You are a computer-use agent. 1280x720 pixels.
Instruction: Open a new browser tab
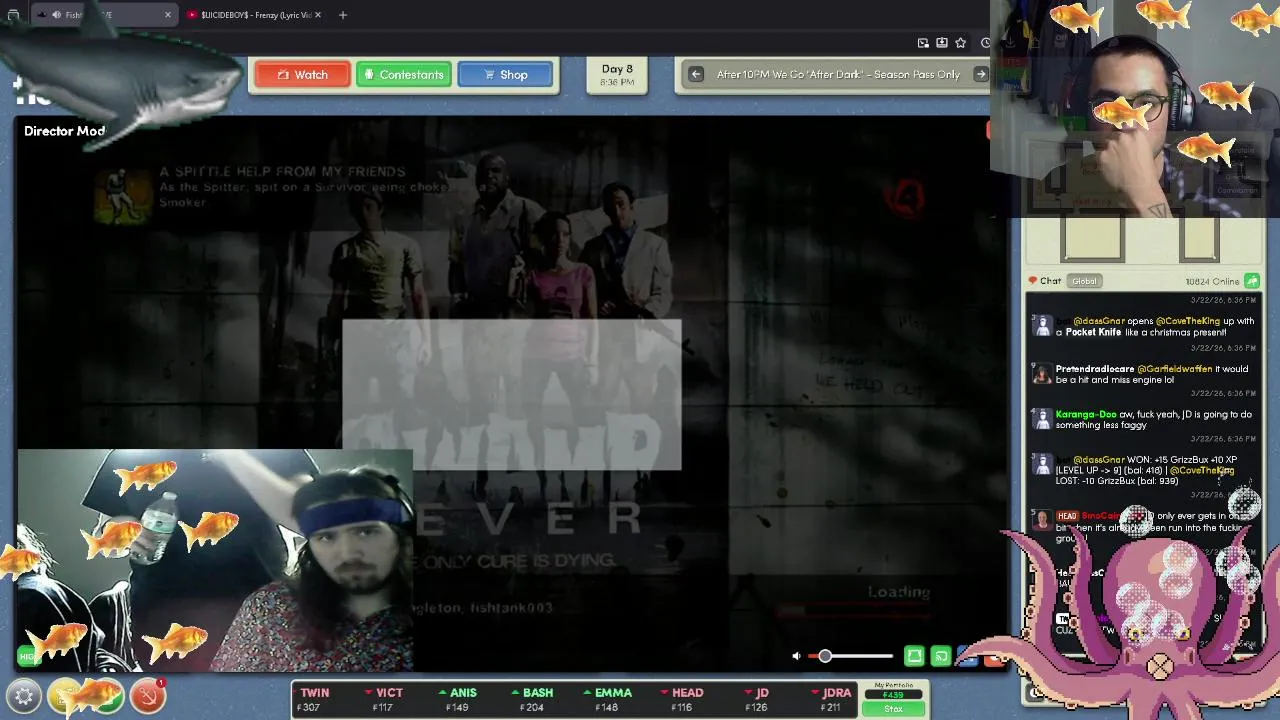coord(342,15)
